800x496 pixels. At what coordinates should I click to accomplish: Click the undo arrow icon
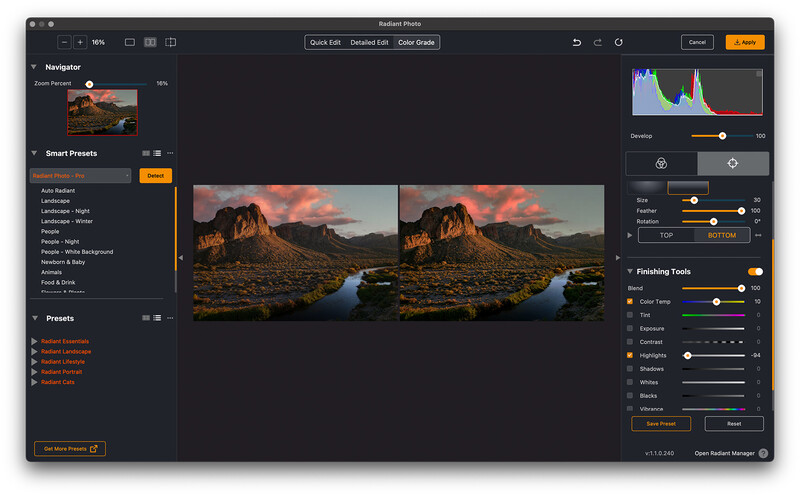[x=577, y=42]
